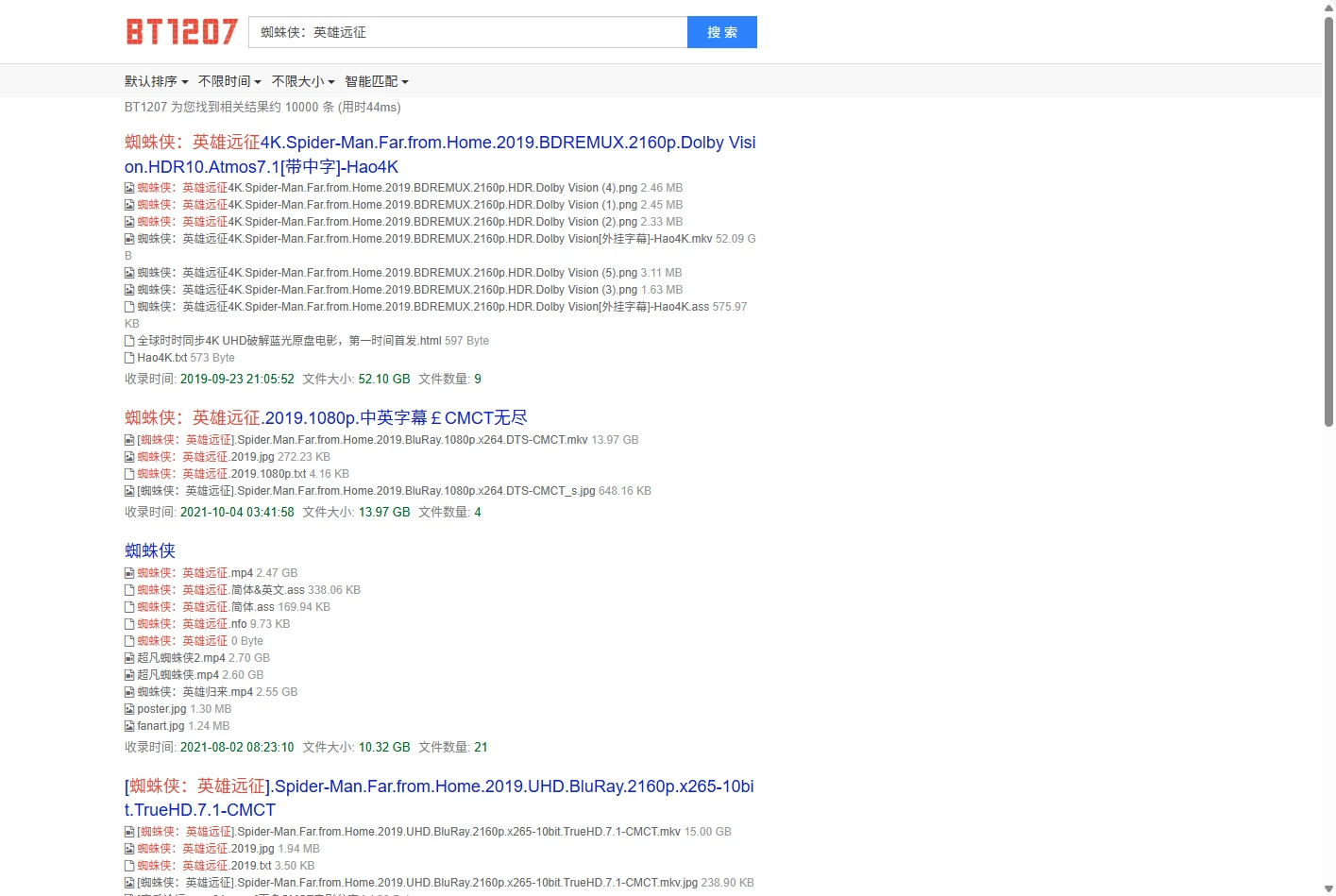Open the 默认排序 sort dropdown
The width and height of the screenshot is (1336, 896).
click(157, 81)
